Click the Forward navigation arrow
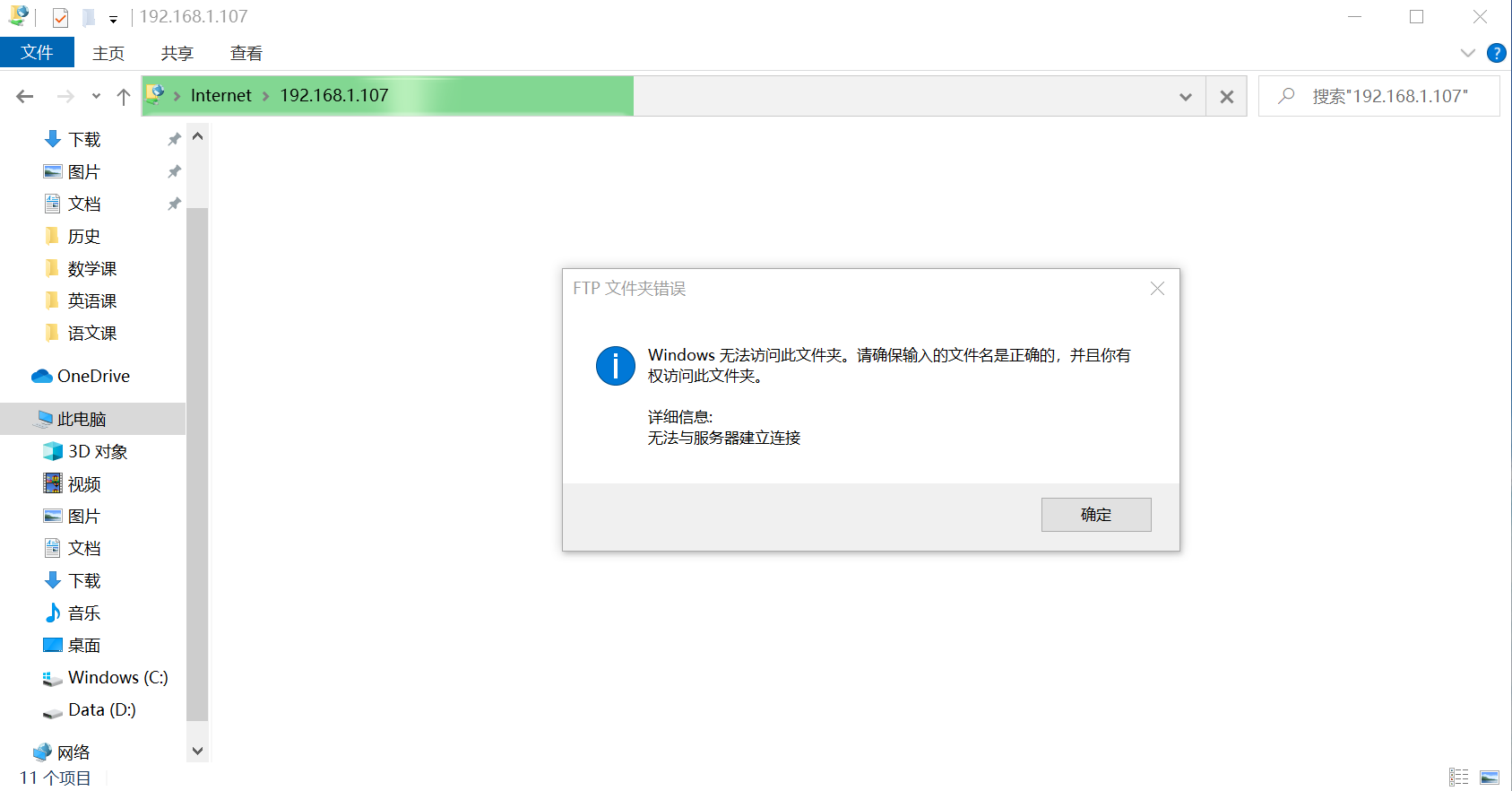 coord(65,96)
